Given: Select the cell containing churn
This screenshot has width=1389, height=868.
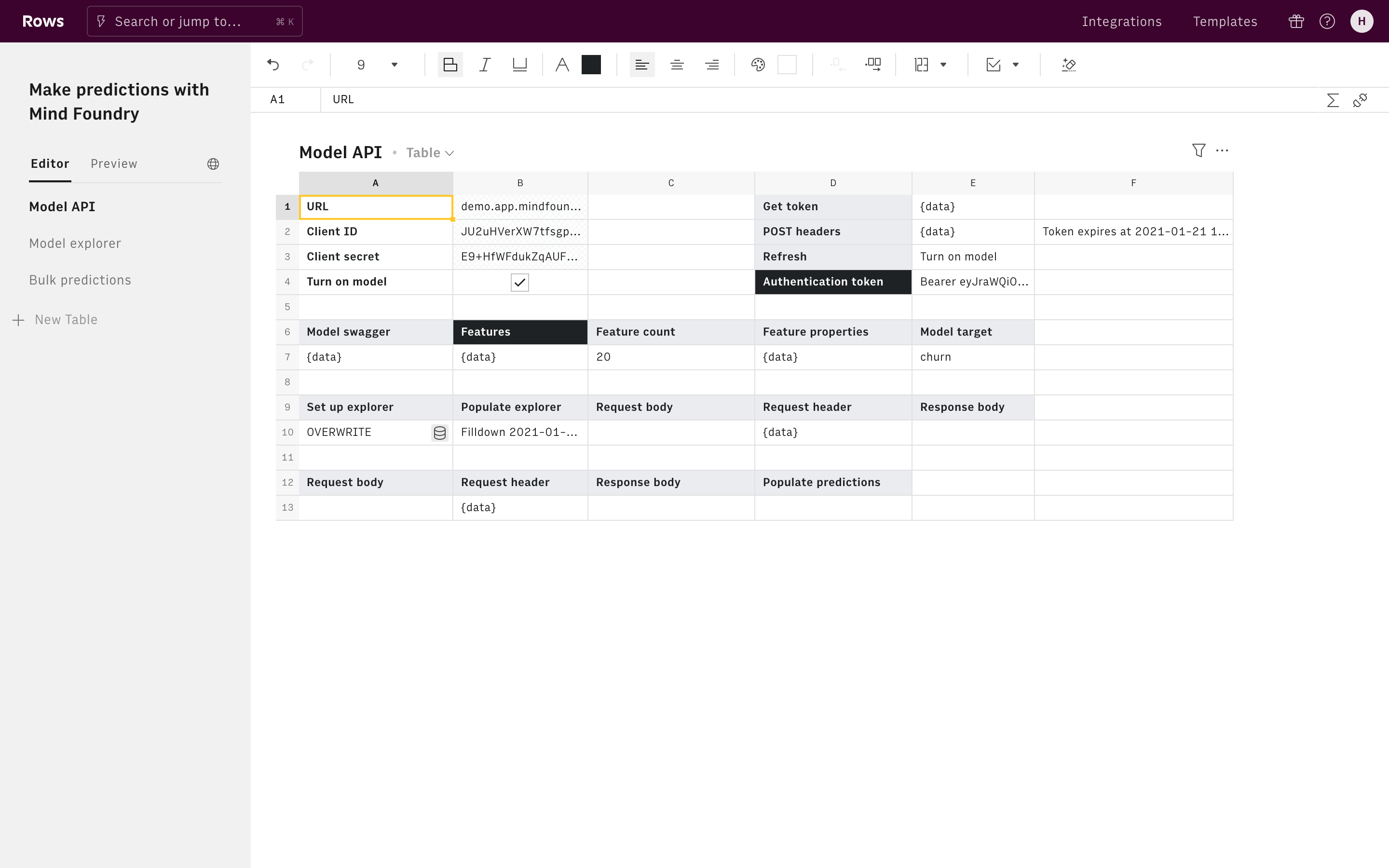Looking at the screenshot, I should pyautogui.click(x=973, y=357).
